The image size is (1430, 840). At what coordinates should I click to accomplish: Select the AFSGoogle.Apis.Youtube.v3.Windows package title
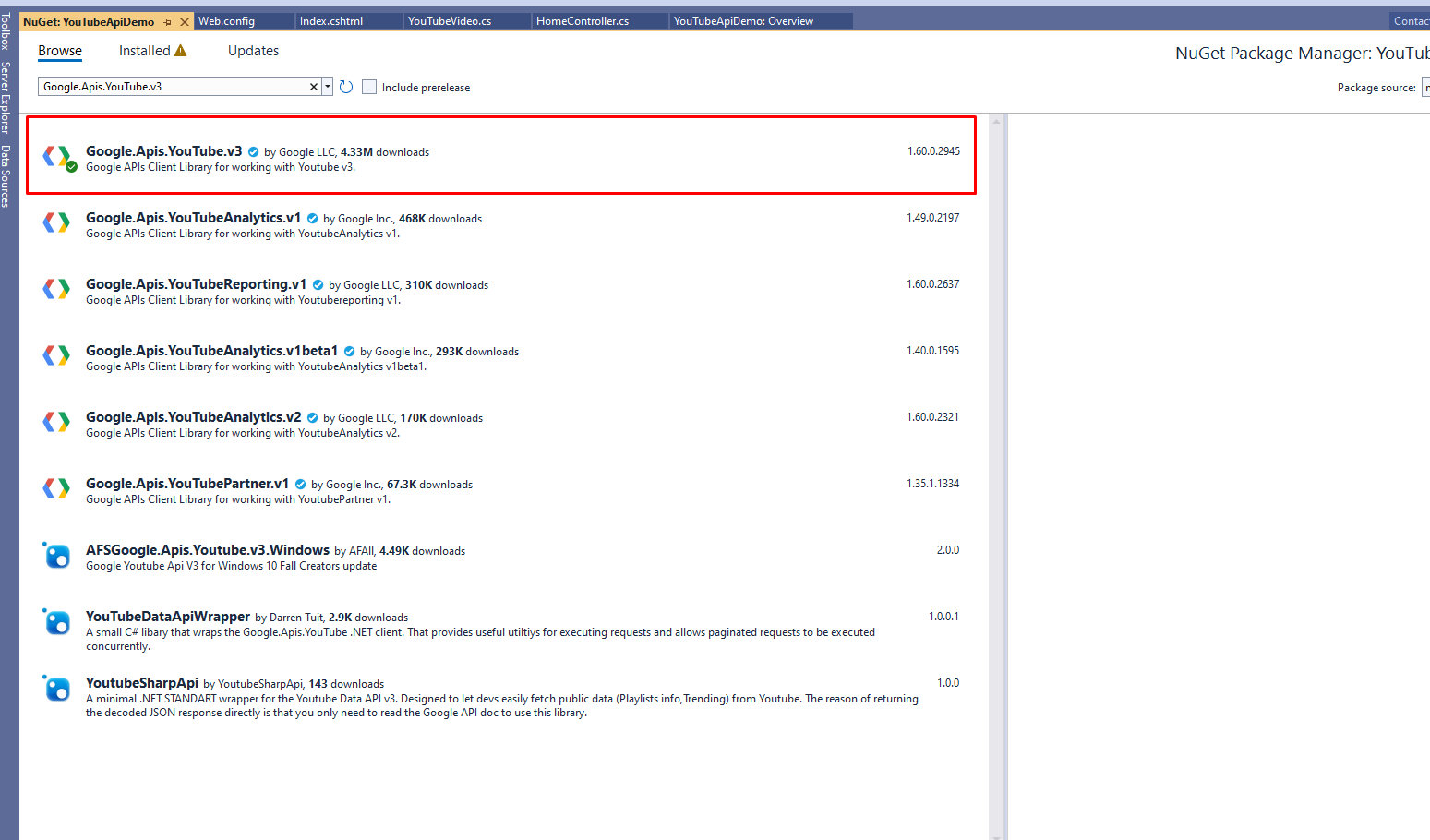point(208,550)
